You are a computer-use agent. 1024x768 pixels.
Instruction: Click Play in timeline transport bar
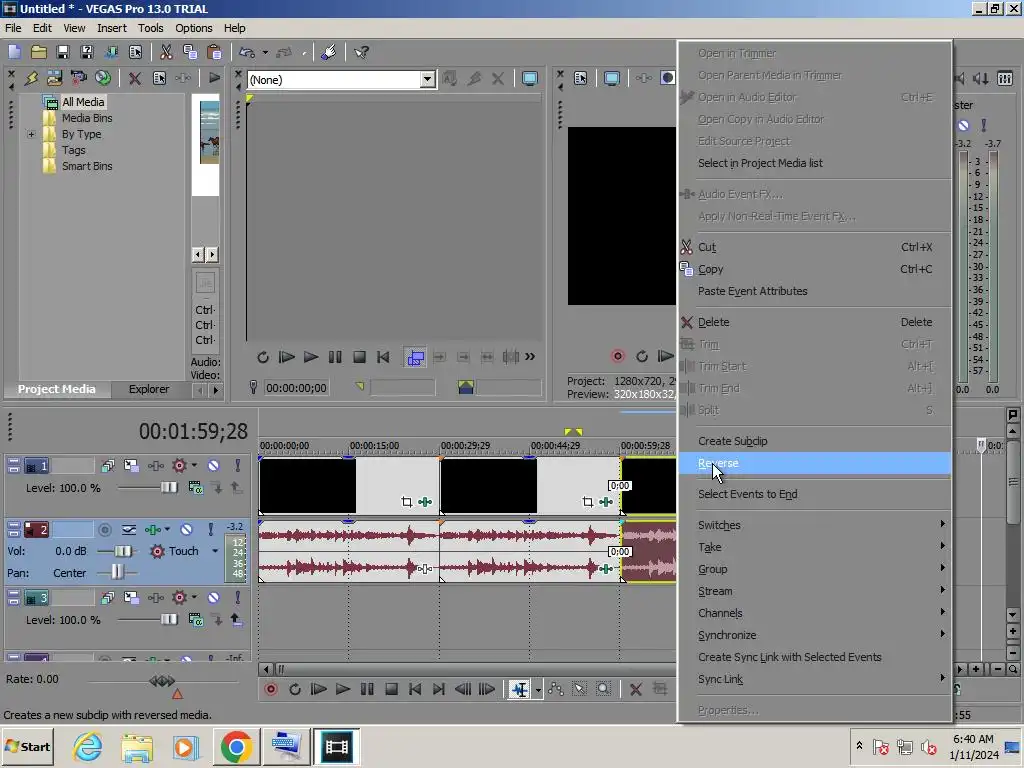click(x=342, y=689)
